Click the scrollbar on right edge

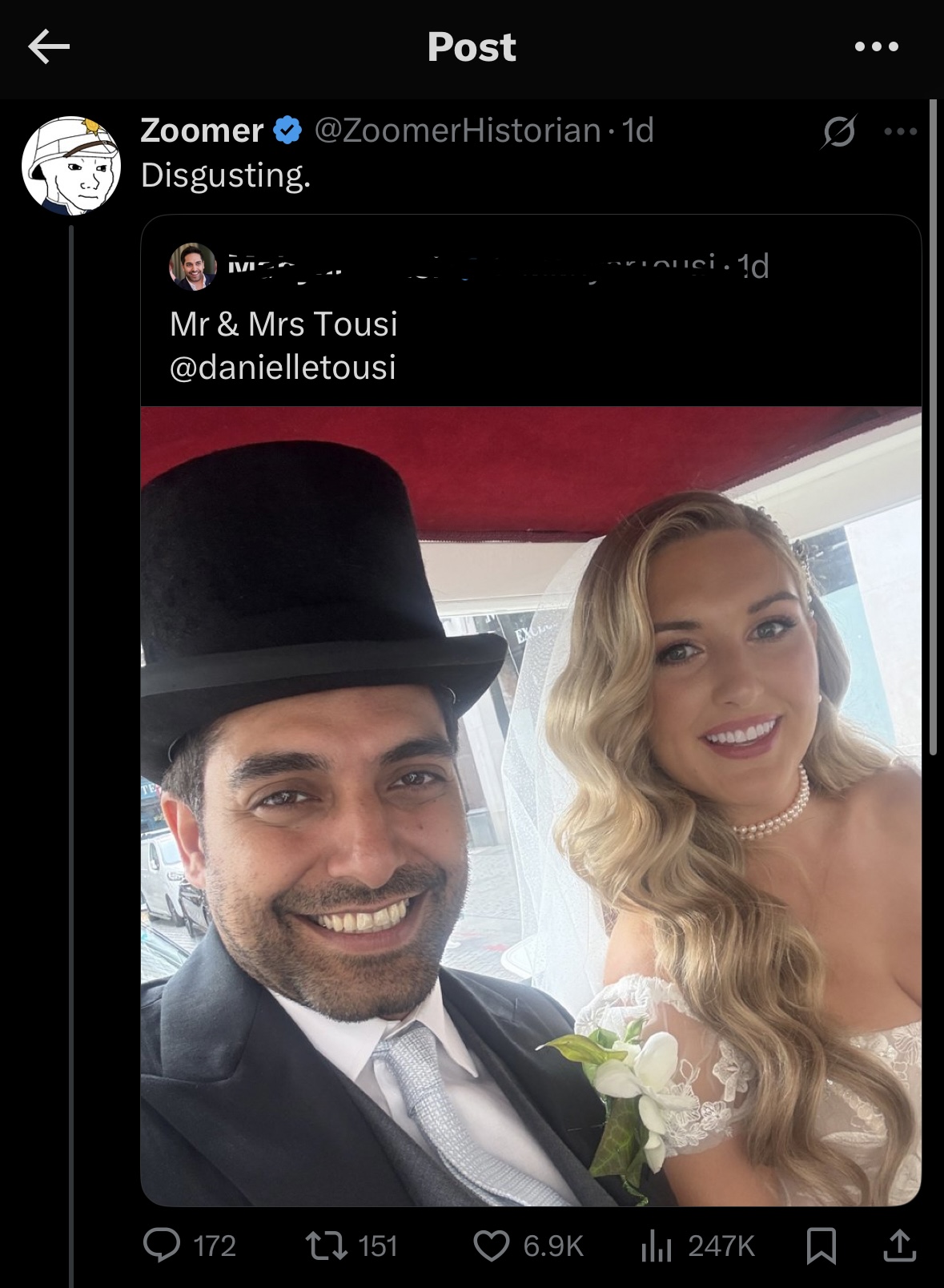[x=932, y=427]
